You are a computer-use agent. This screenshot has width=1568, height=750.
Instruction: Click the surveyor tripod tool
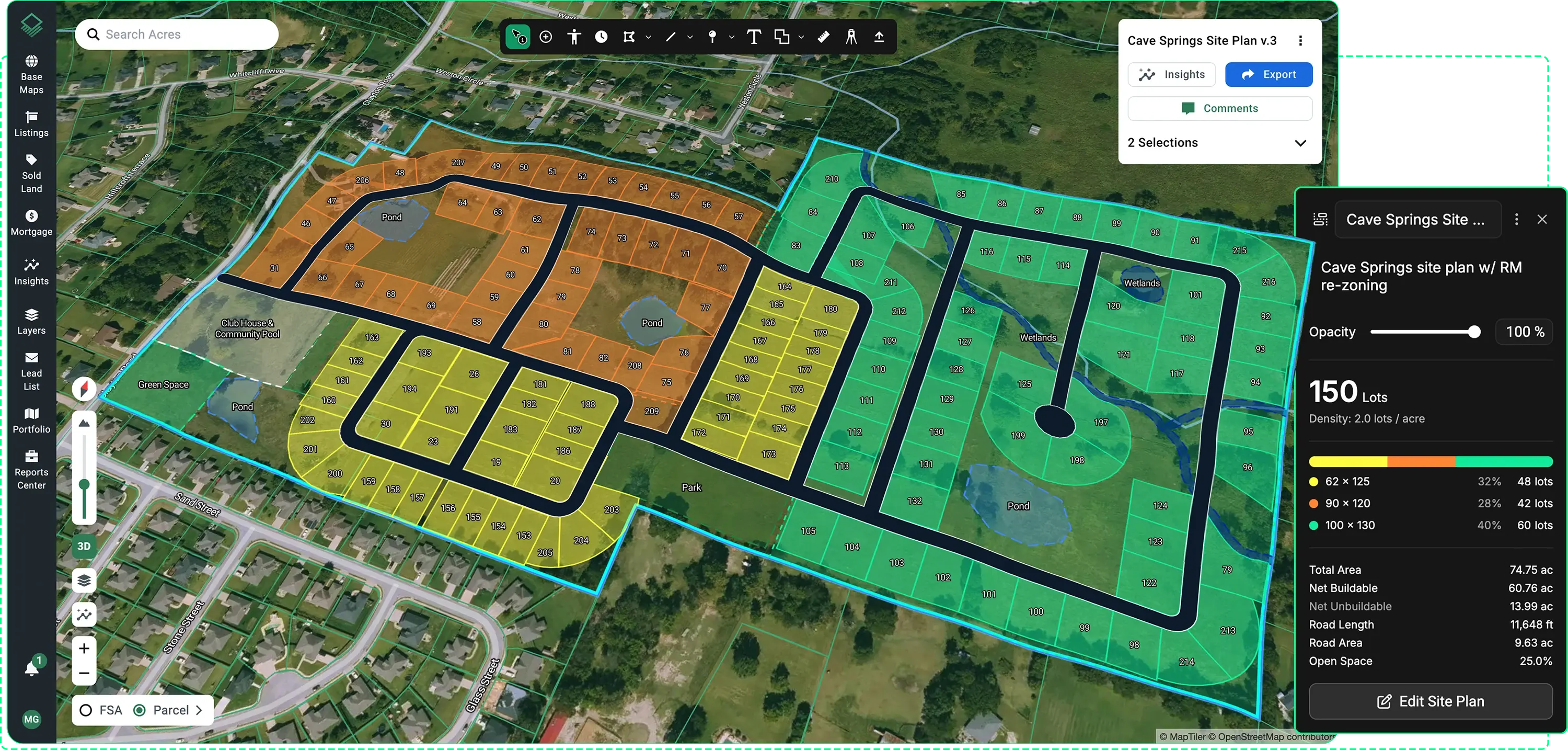click(x=851, y=37)
